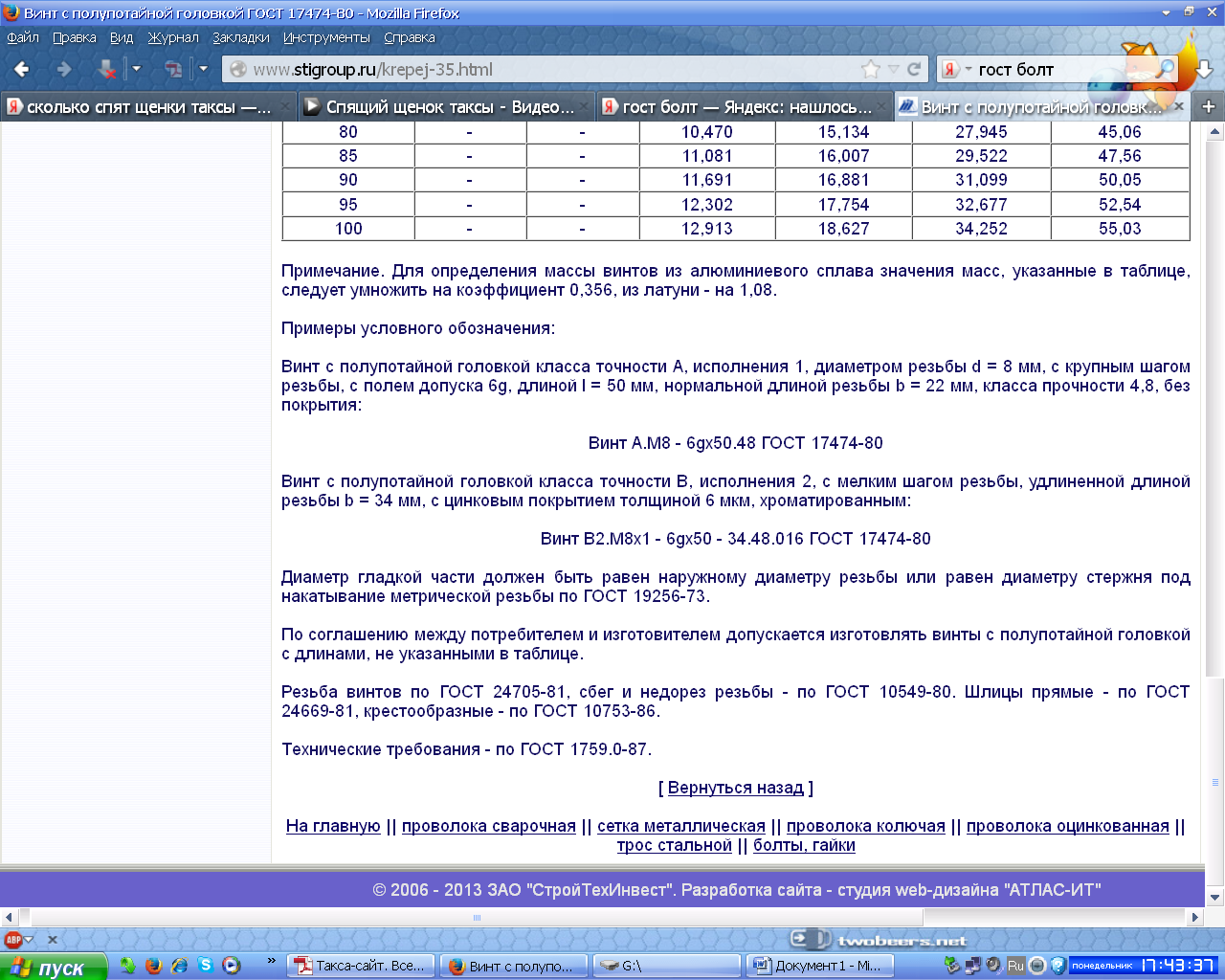This screenshot has width=1225, height=980.
Task: Click table cell «27,945»
Action: pos(981,132)
